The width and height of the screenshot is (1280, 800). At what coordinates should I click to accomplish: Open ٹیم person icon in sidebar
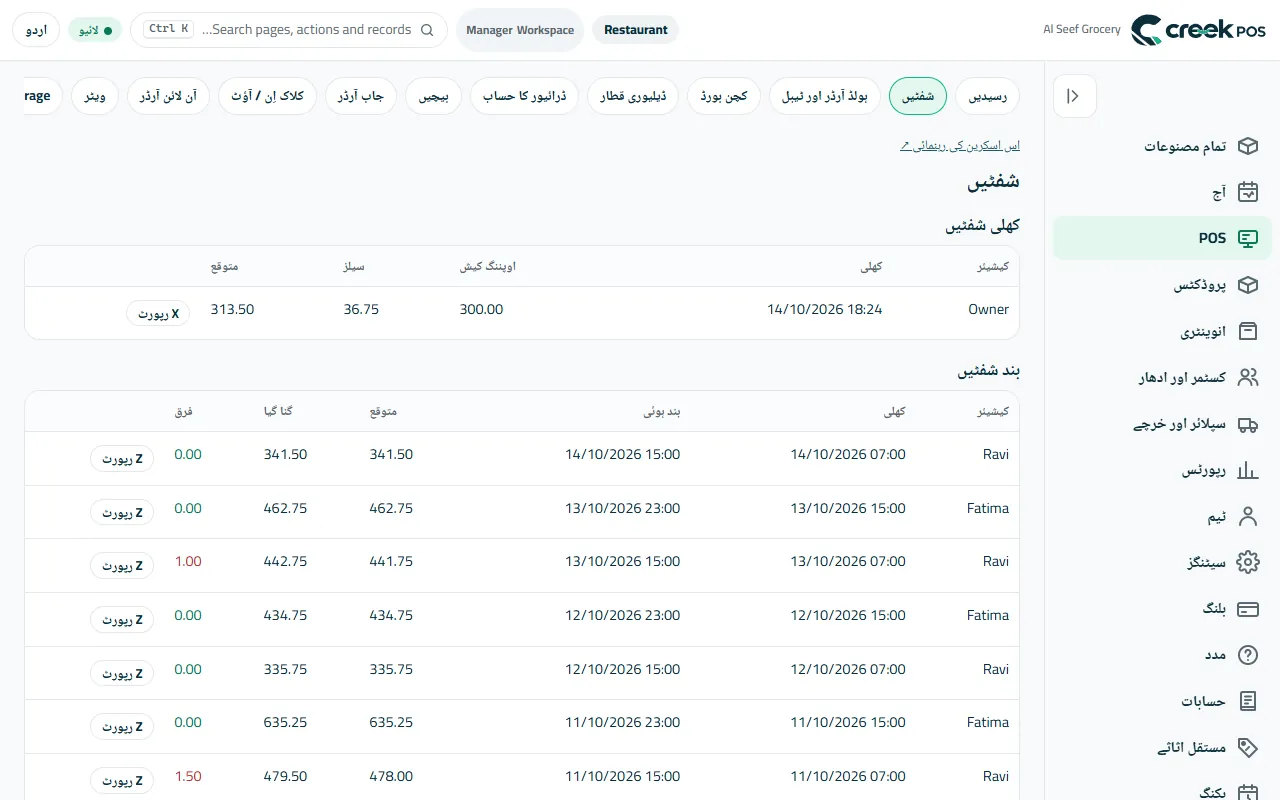tap(1247, 516)
